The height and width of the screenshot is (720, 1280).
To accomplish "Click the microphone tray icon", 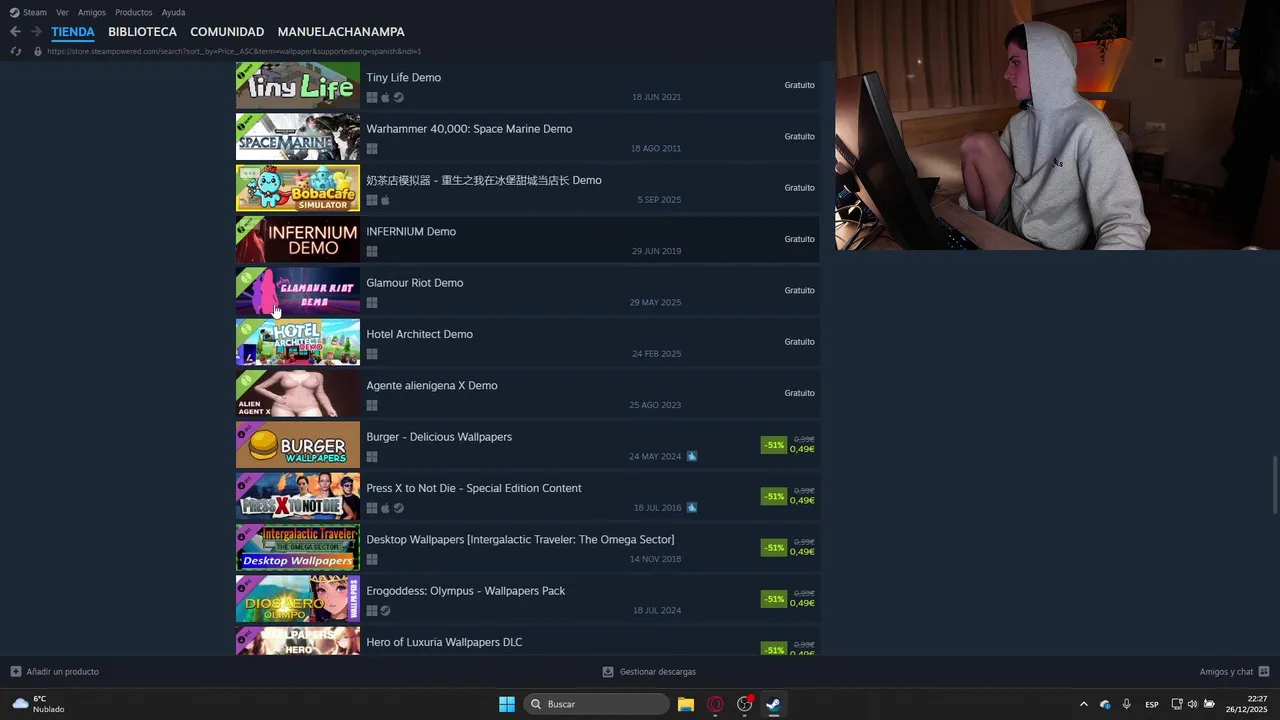I will pyautogui.click(x=1127, y=704).
